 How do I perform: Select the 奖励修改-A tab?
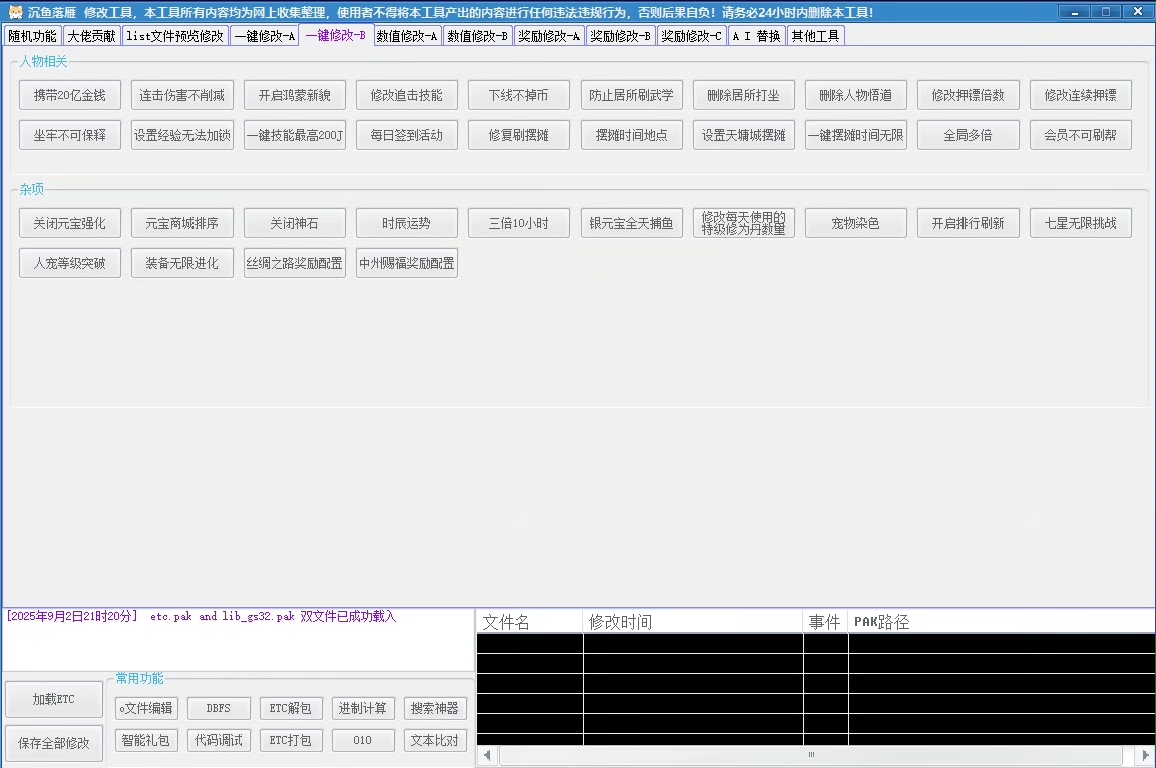(x=549, y=36)
